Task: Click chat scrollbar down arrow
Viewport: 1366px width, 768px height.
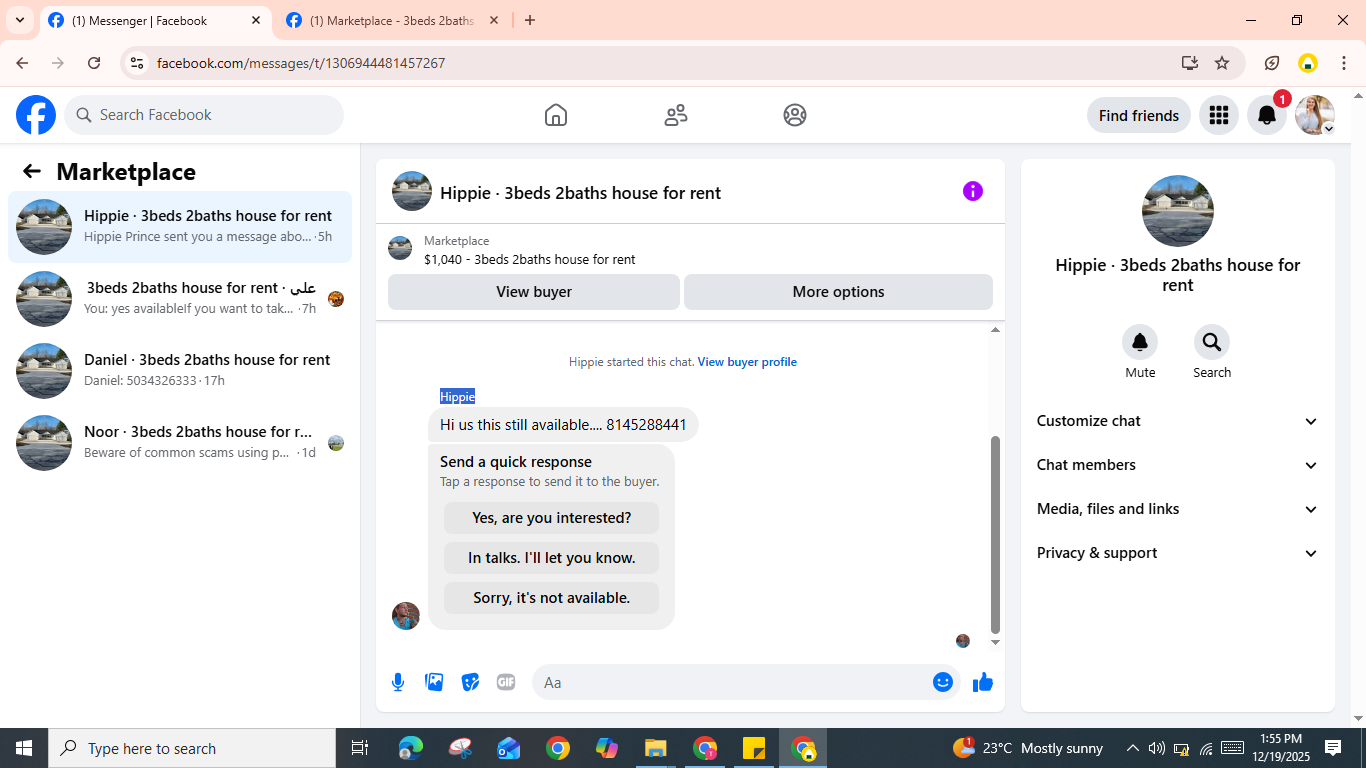Action: click(995, 643)
